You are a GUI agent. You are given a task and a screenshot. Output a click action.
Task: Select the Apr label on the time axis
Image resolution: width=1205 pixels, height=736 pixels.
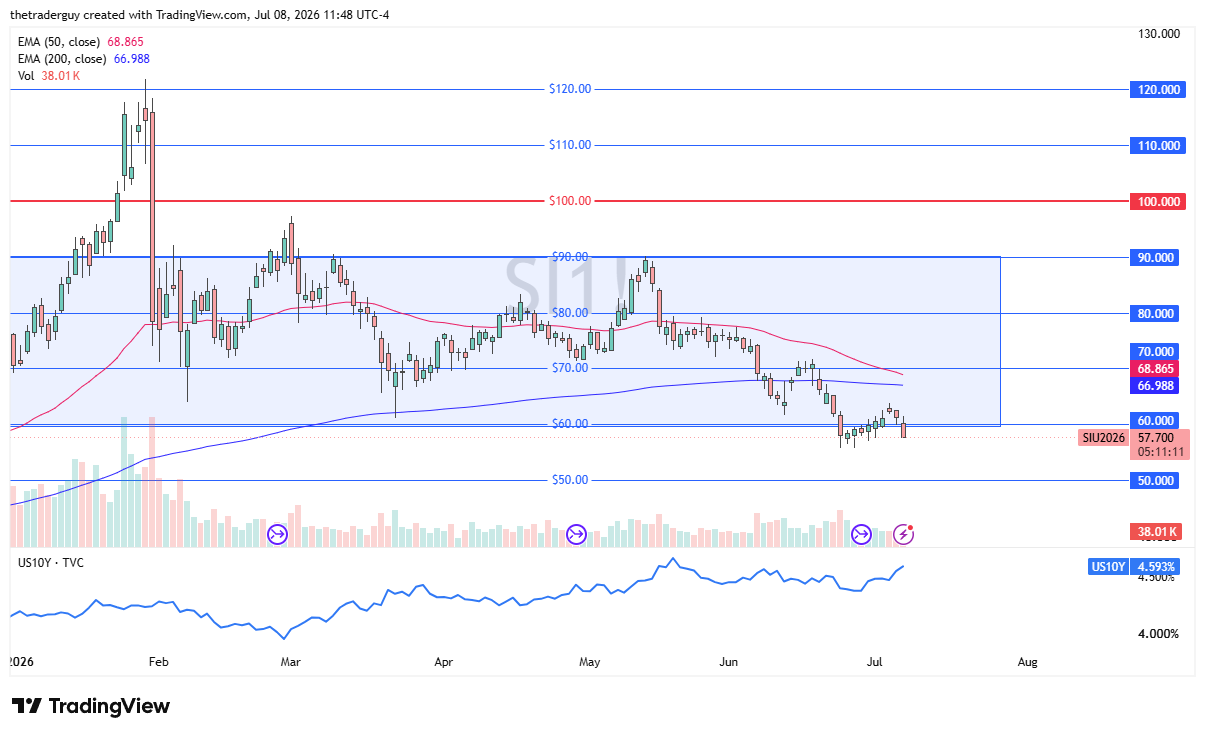[x=445, y=662]
